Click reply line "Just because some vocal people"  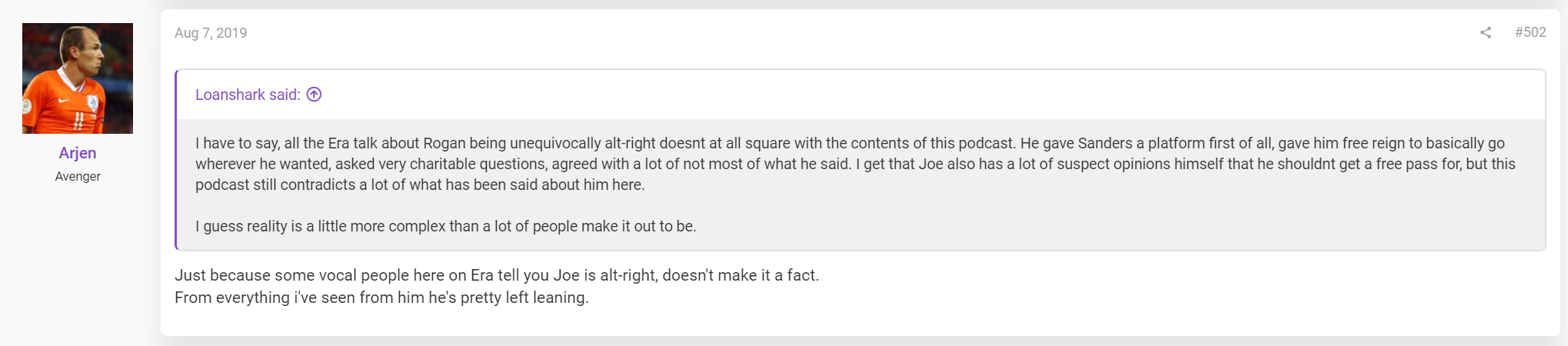point(497,275)
